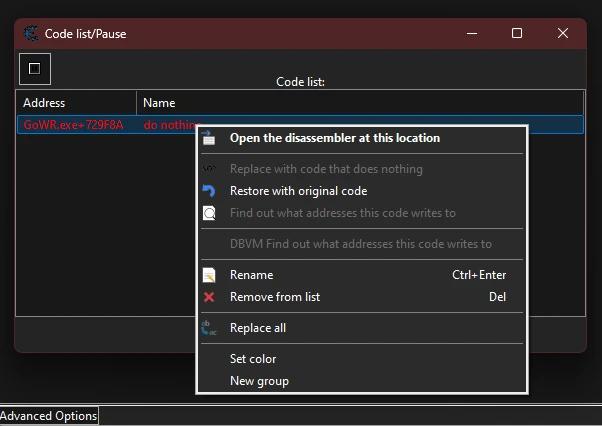The height and width of the screenshot is (426, 602).
Task: Choose Rename from the context menu
Action: pos(251,275)
